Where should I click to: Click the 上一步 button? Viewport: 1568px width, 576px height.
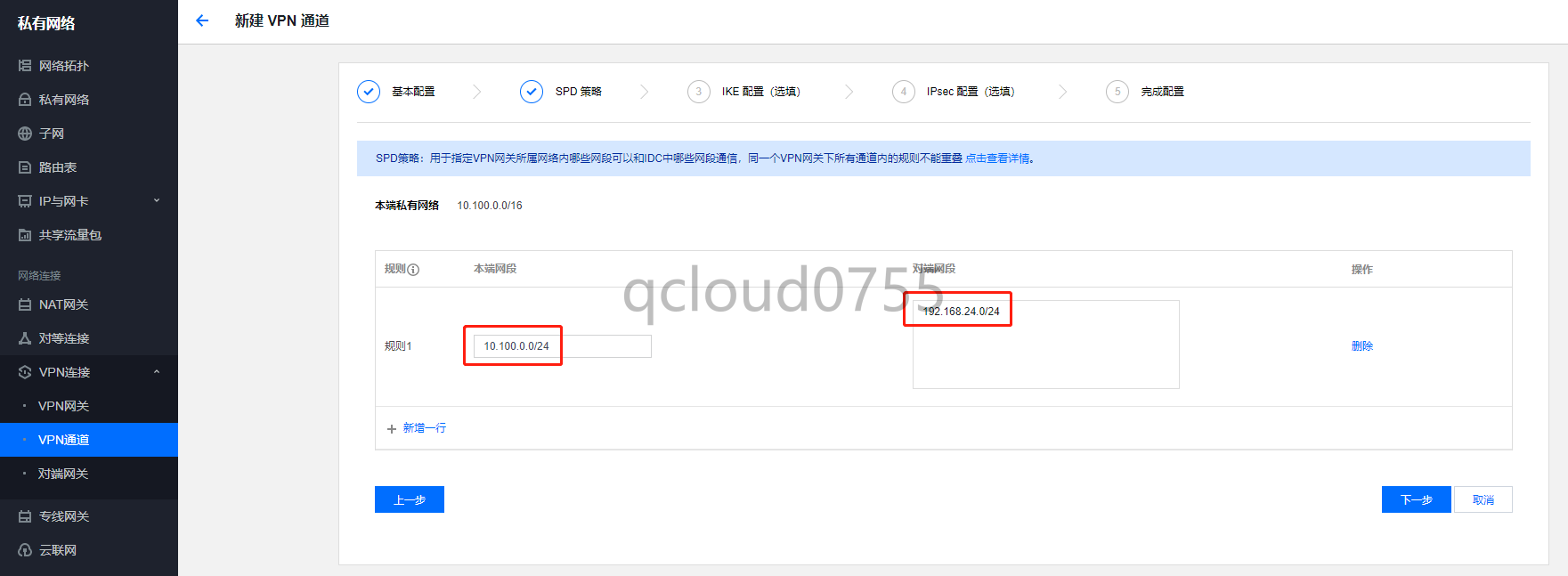(410, 499)
